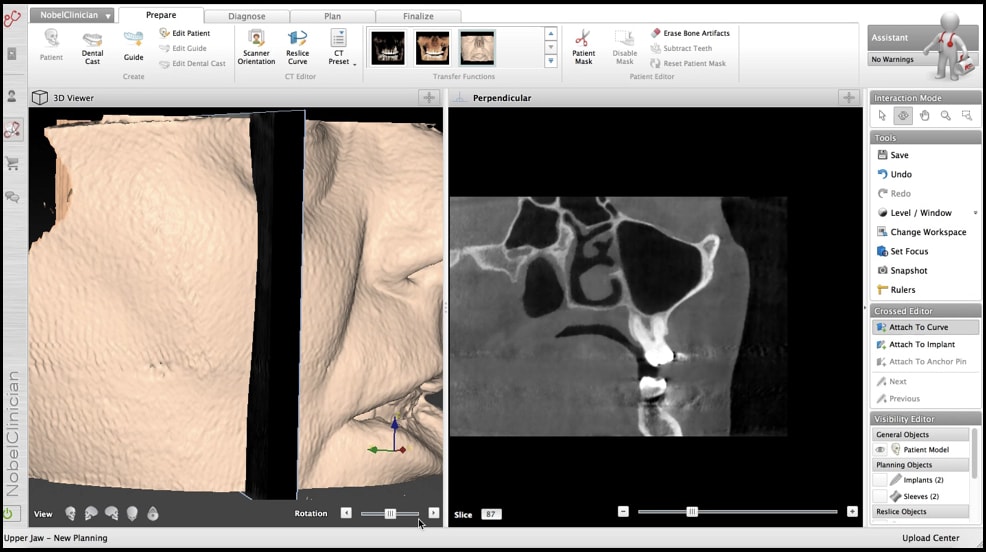This screenshot has width=986, height=552.
Task: Open Scanner Orientation editor
Action: tap(256, 47)
